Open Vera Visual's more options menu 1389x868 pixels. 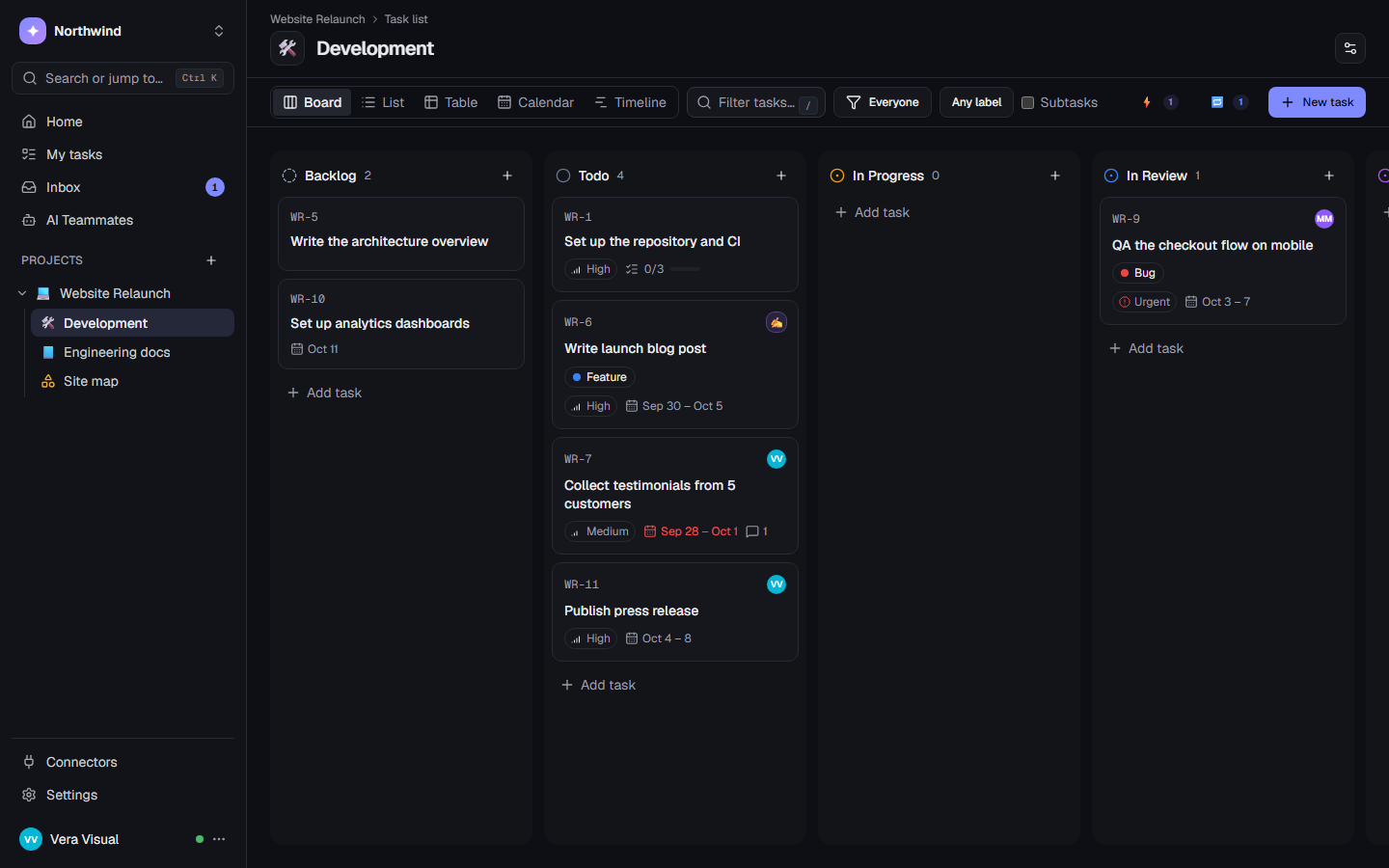pos(219,839)
